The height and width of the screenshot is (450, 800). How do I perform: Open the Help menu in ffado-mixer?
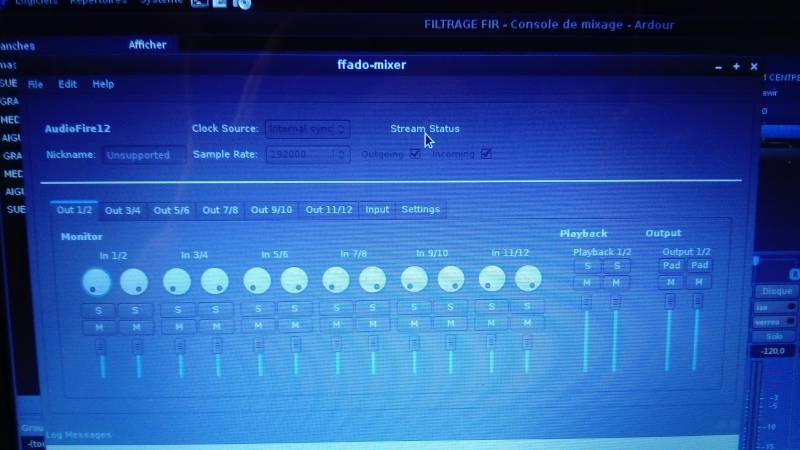pyautogui.click(x=103, y=84)
